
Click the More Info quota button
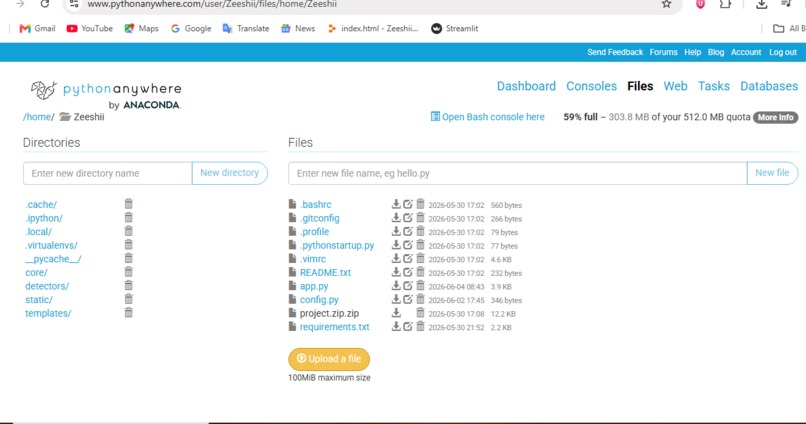[776, 117]
